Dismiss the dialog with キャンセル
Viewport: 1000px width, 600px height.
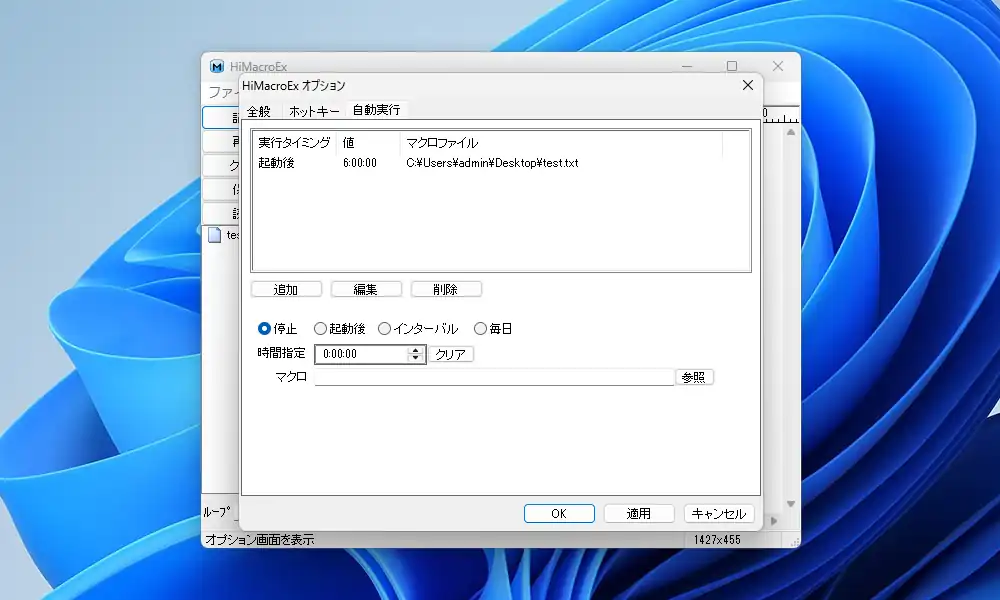point(719,513)
